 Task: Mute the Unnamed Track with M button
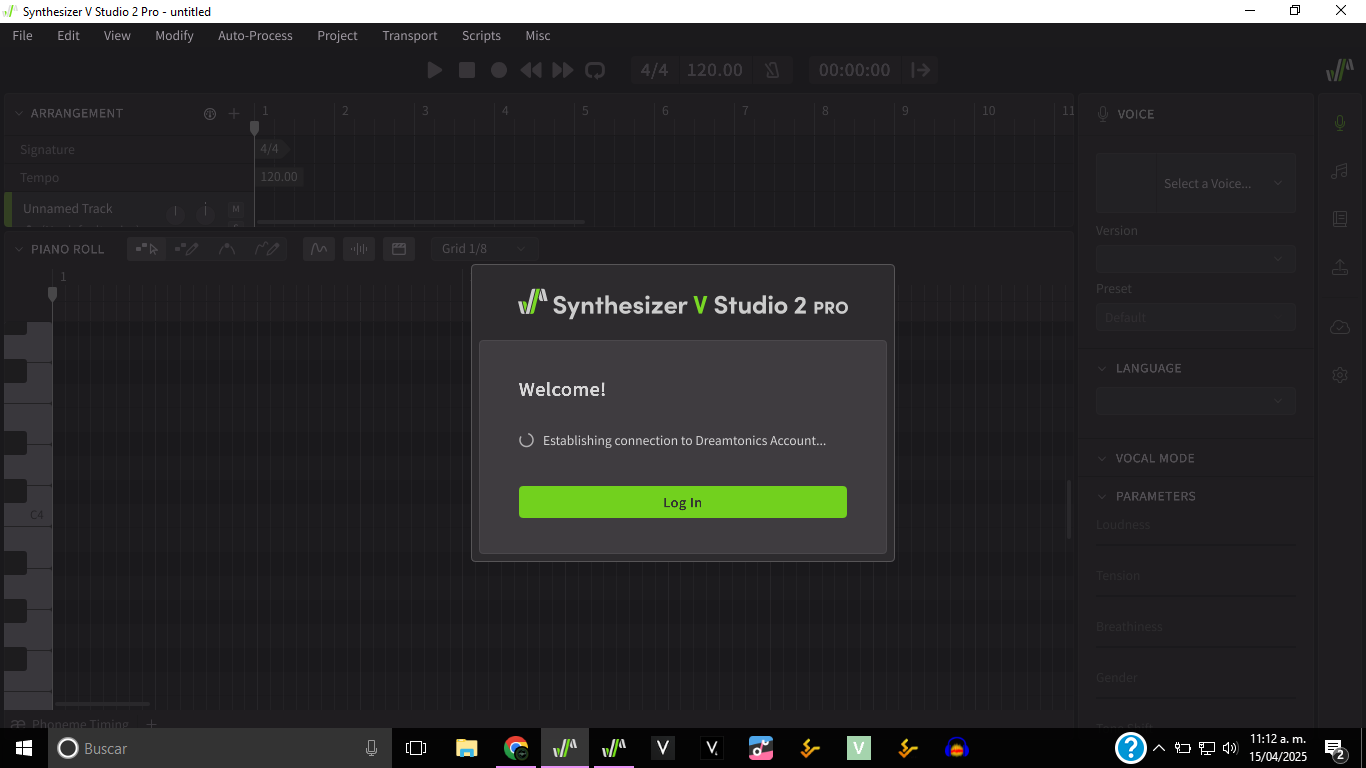click(x=236, y=209)
